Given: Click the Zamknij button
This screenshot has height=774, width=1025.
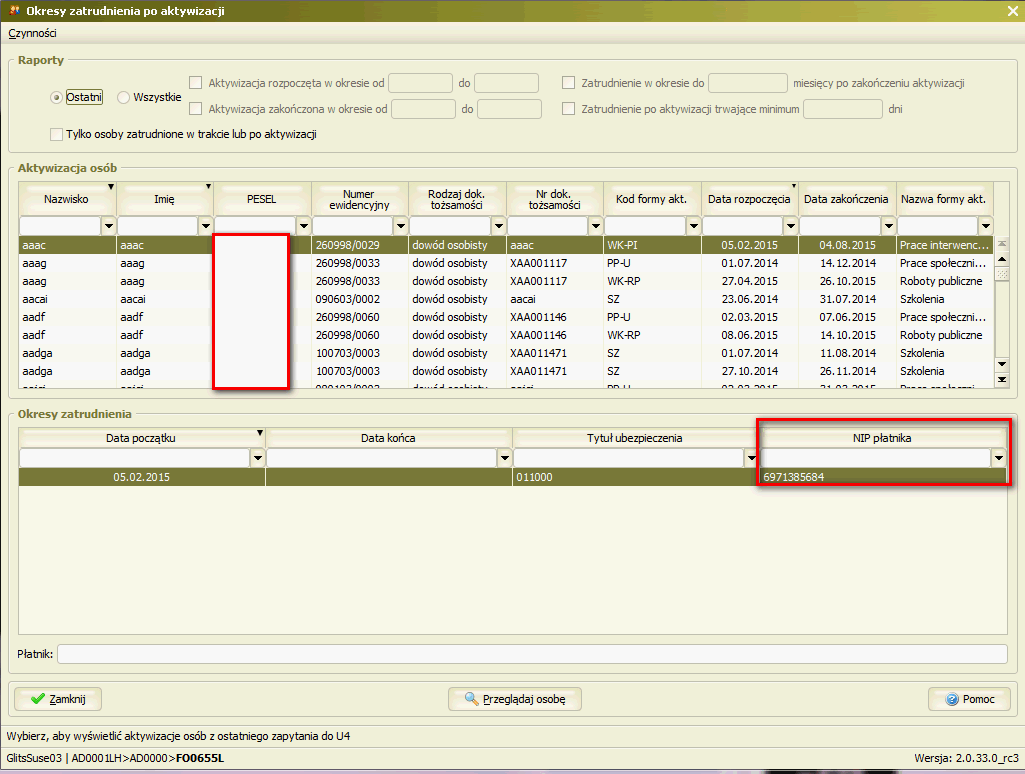Looking at the screenshot, I should point(58,699).
